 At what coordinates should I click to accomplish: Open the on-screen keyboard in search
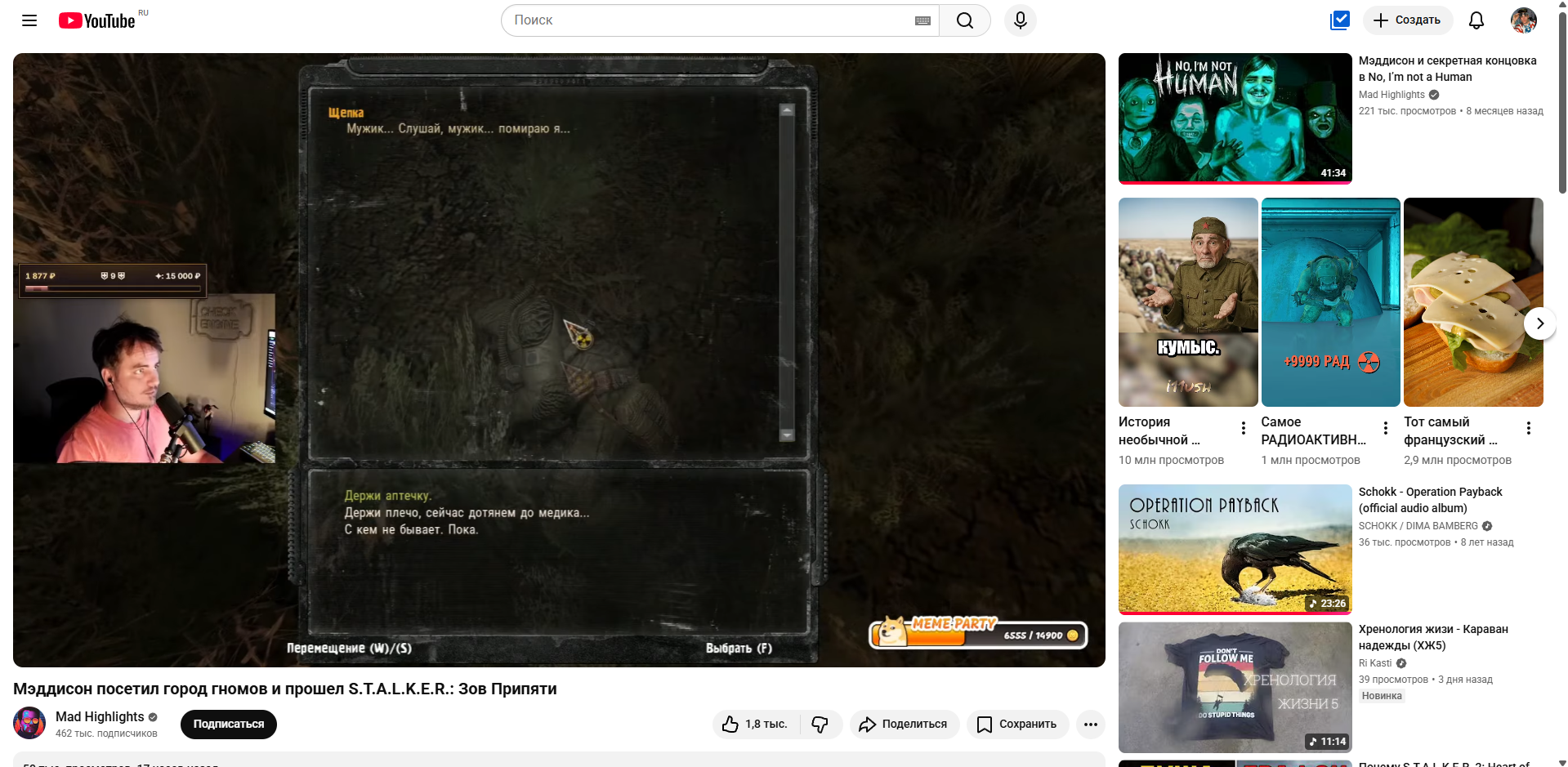pyautogui.click(x=922, y=20)
